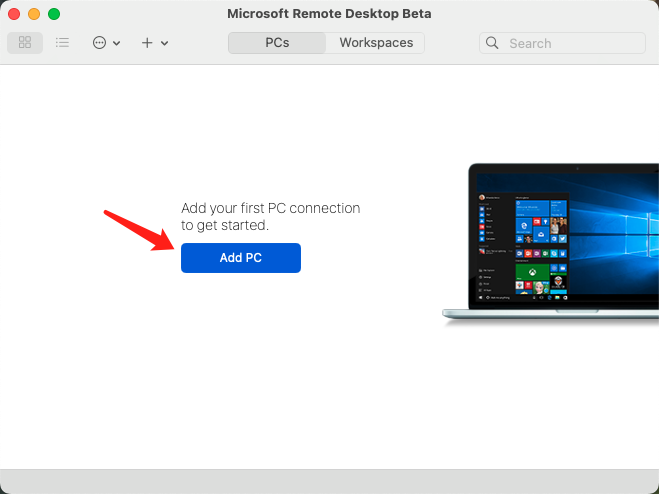Focus the Search field
This screenshot has height=494, width=659.
point(562,43)
